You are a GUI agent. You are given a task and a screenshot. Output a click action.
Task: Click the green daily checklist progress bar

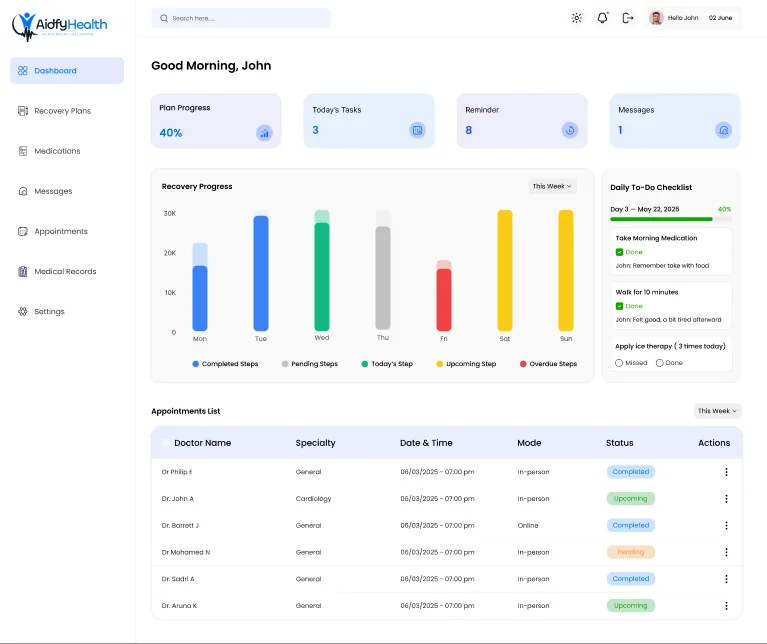[661, 219]
